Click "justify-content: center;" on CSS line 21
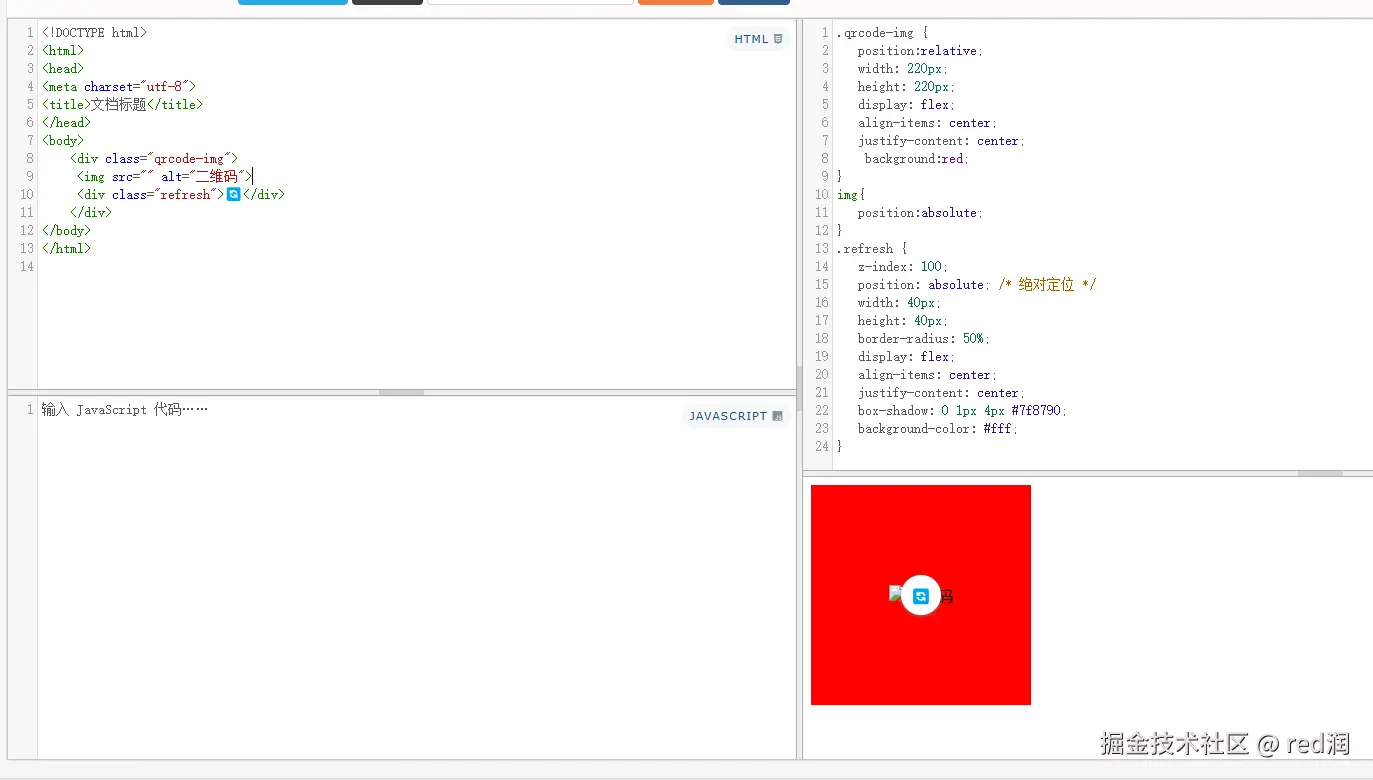 (x=941, y=392)
